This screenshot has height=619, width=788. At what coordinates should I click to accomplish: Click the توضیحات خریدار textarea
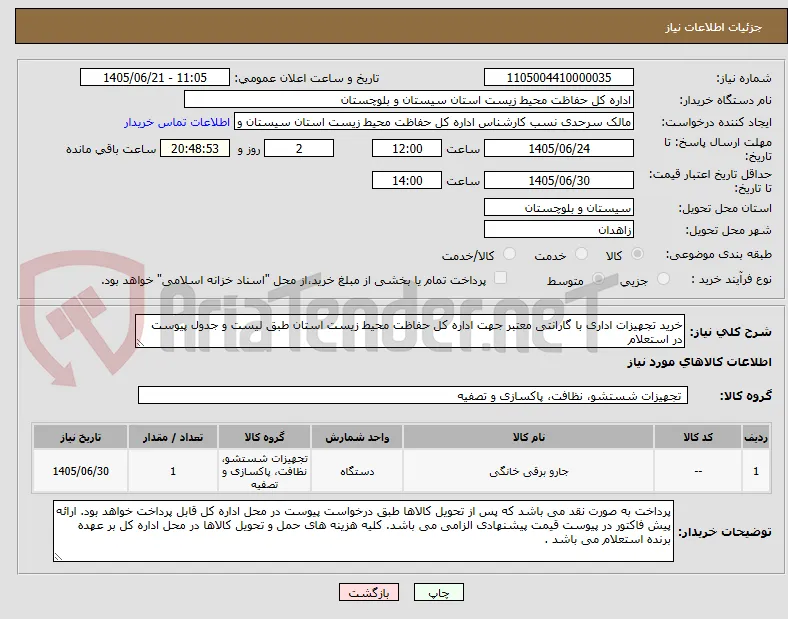363,531
